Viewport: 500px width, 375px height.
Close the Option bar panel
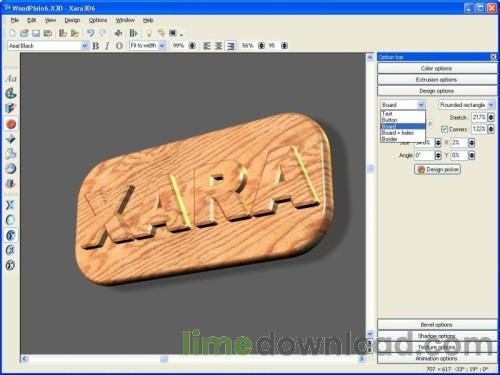(493, 57)
